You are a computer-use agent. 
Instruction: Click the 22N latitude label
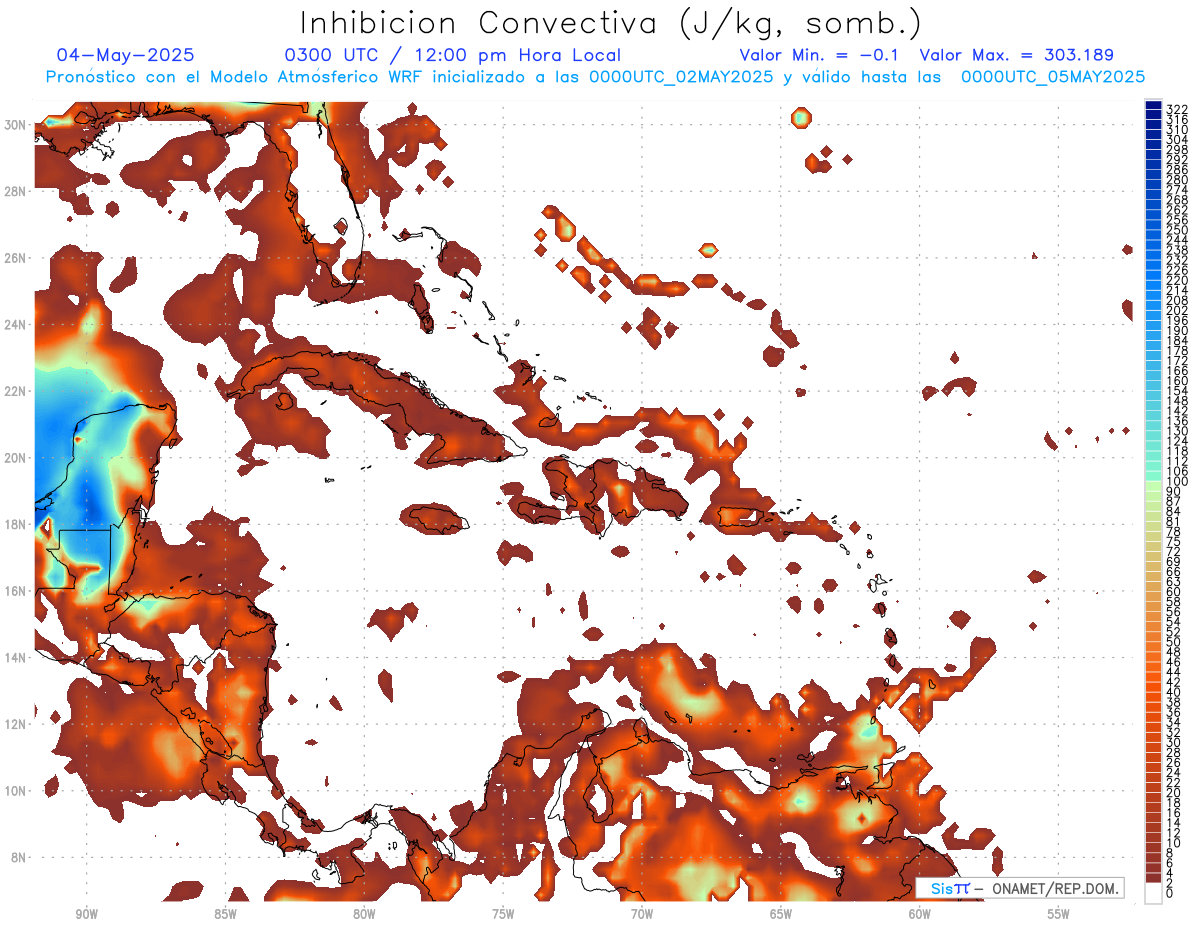[x=15, y=390]
